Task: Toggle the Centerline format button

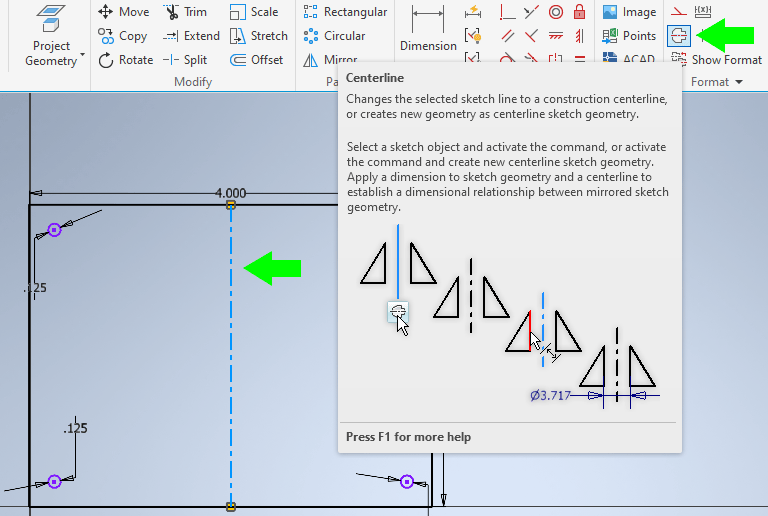Action: click(679, 35)
